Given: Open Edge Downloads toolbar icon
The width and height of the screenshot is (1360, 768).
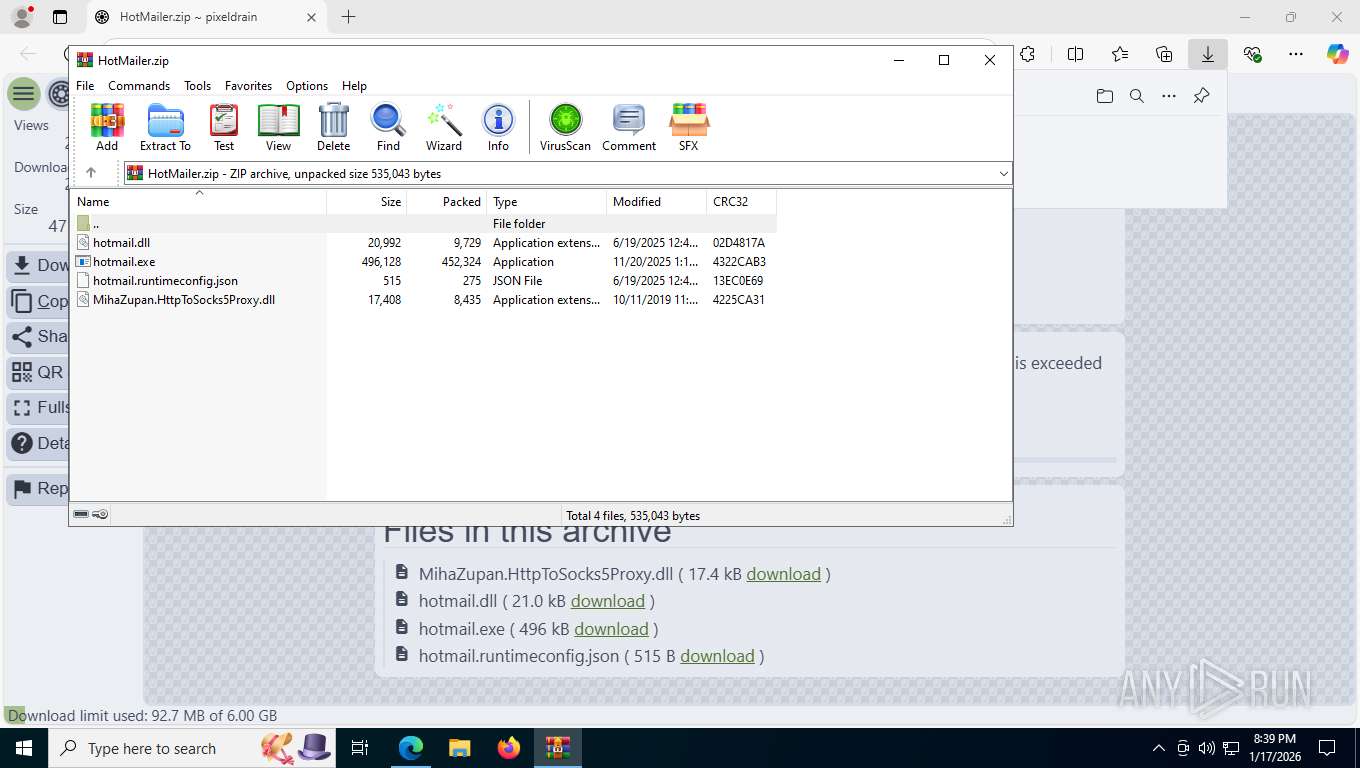Looking at the screenshot, I should (1208, 54).
